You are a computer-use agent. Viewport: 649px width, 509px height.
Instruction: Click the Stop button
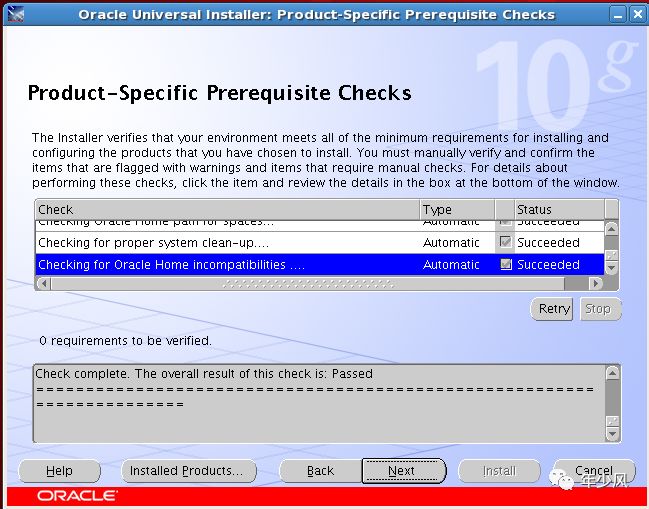tap(600, 309)
